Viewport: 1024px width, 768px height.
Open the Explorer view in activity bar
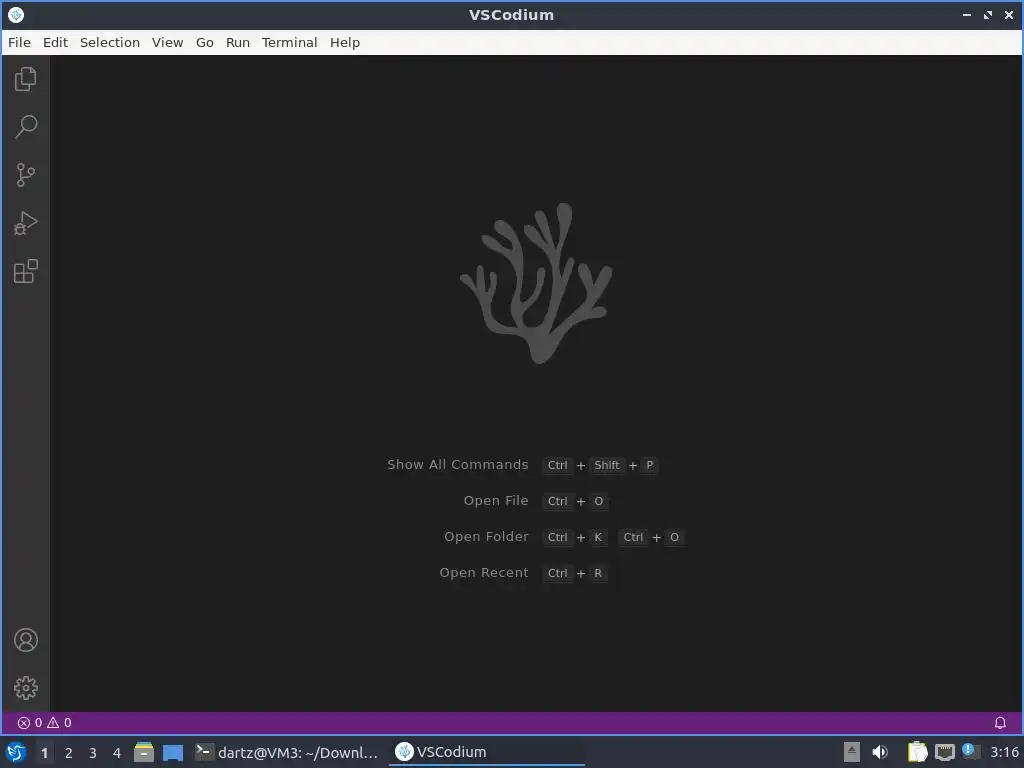coord(25,79)
